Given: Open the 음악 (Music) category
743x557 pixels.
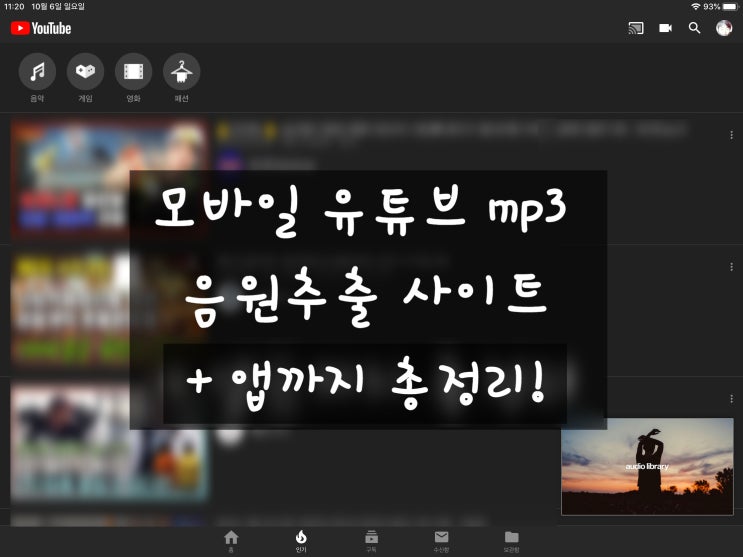Looking at the screenshot, I should (37, 72).
